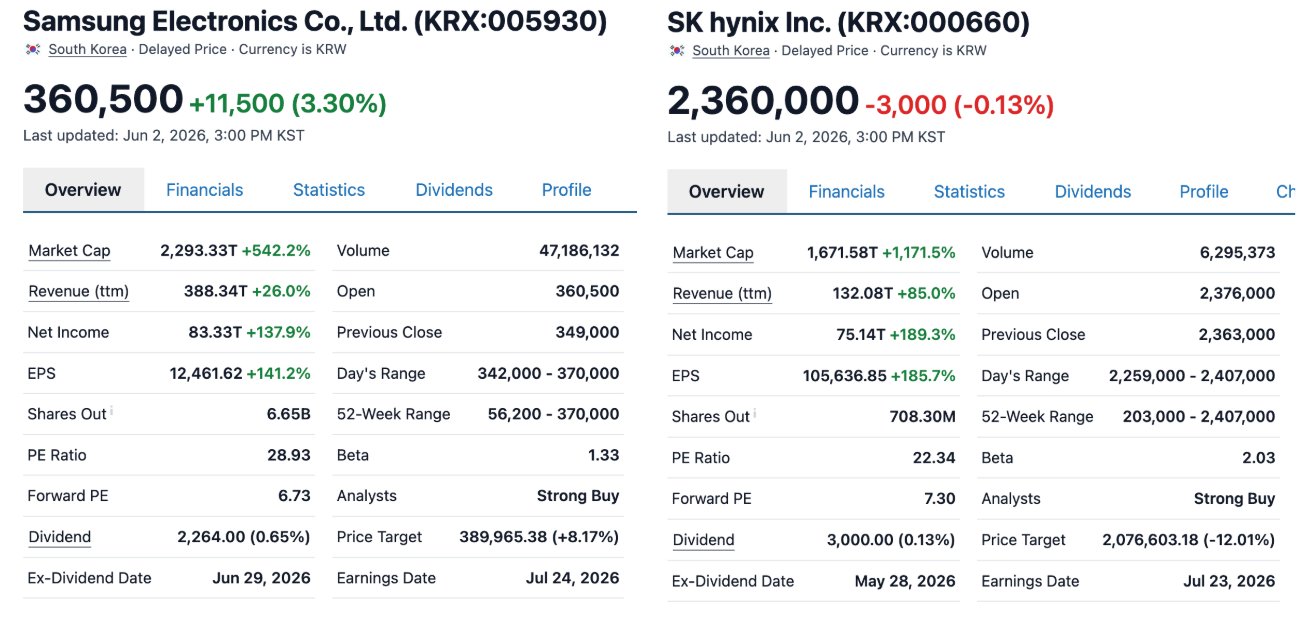Click SK hynix Inc. heading
This screenshot has width=1314, height=620.
pos(849,22)
